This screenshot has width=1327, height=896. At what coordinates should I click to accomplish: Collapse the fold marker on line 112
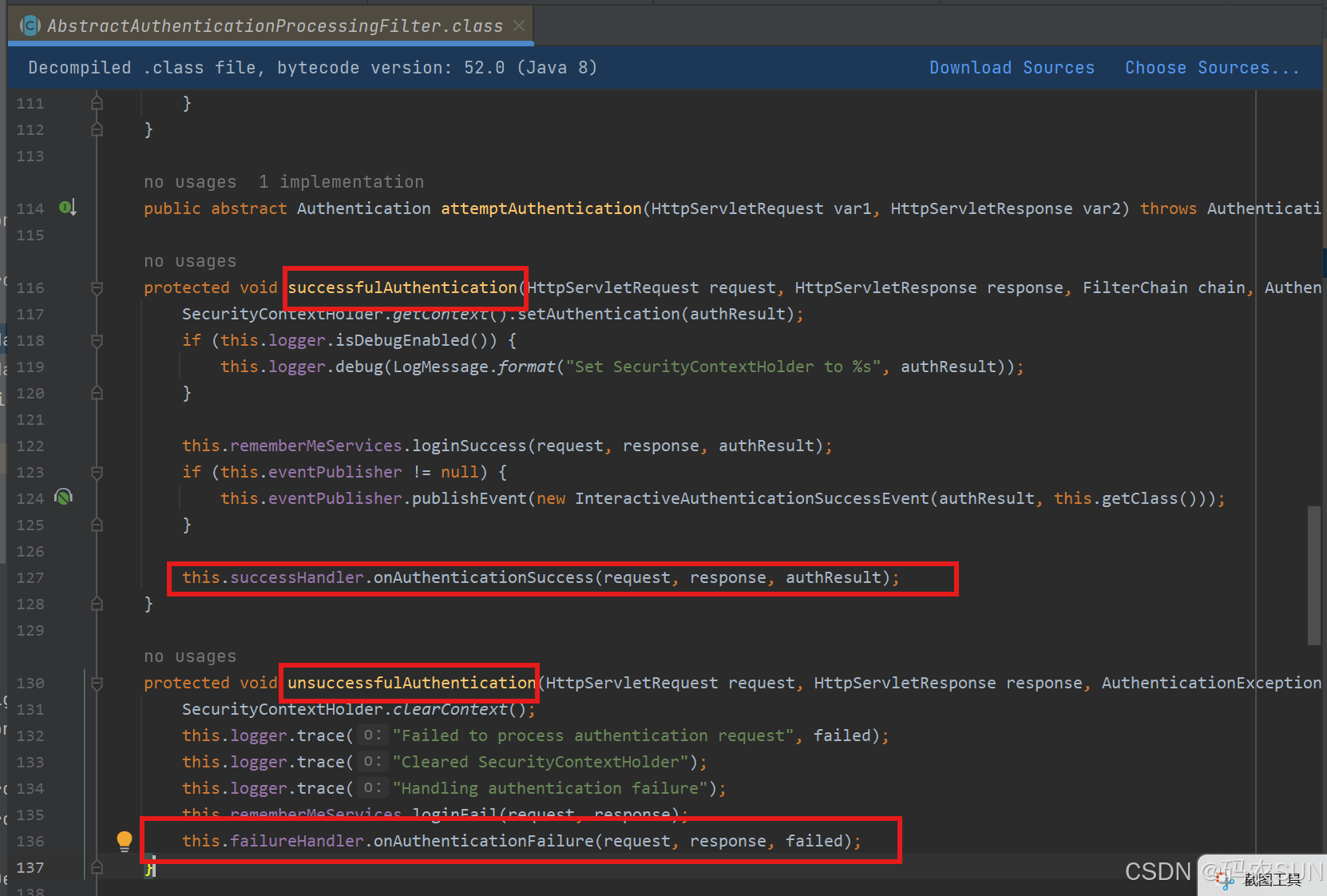pyautogui.click(x=97, y=129)
